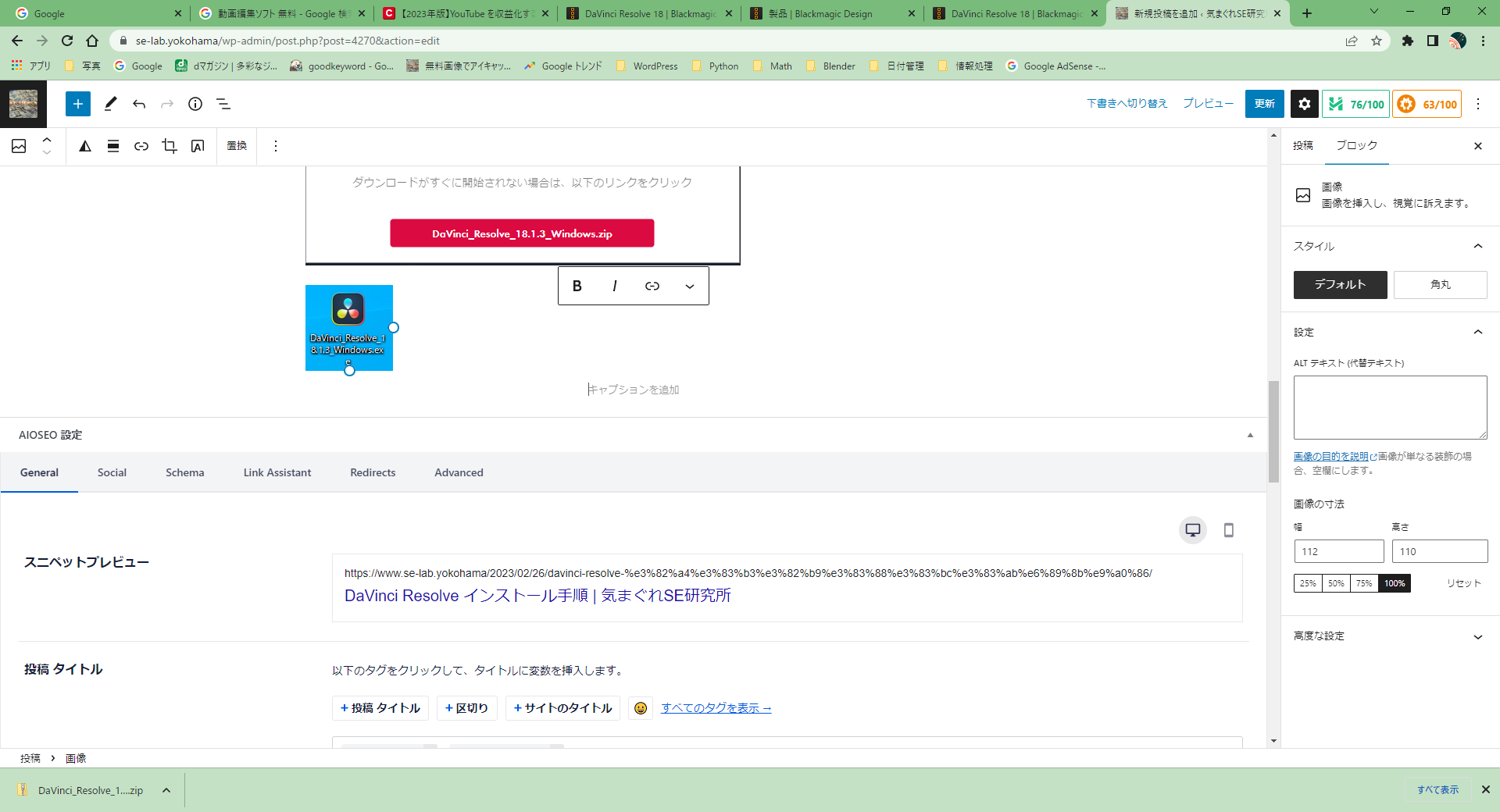1500x812 pixels.
Task: Click すべてのタグを表示 link
Action: (716, 708)
